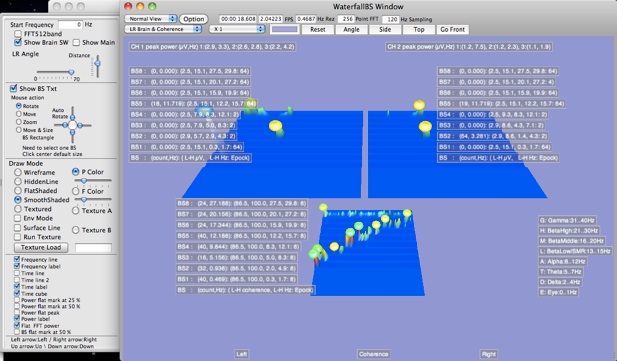Toggle the Show BS Txt checkbox

13,88
